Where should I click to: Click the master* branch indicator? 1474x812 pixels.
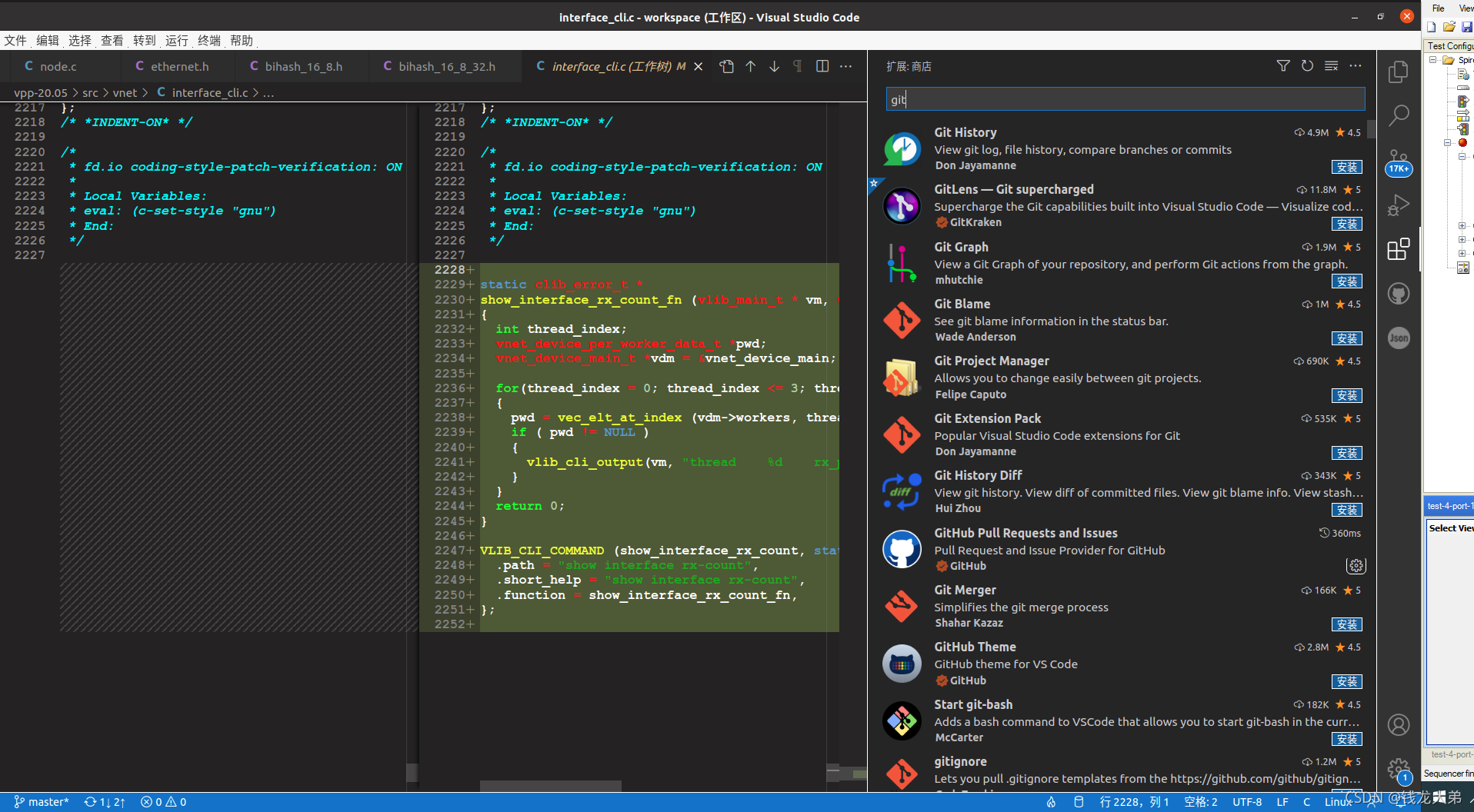click(x=42, y=802)
